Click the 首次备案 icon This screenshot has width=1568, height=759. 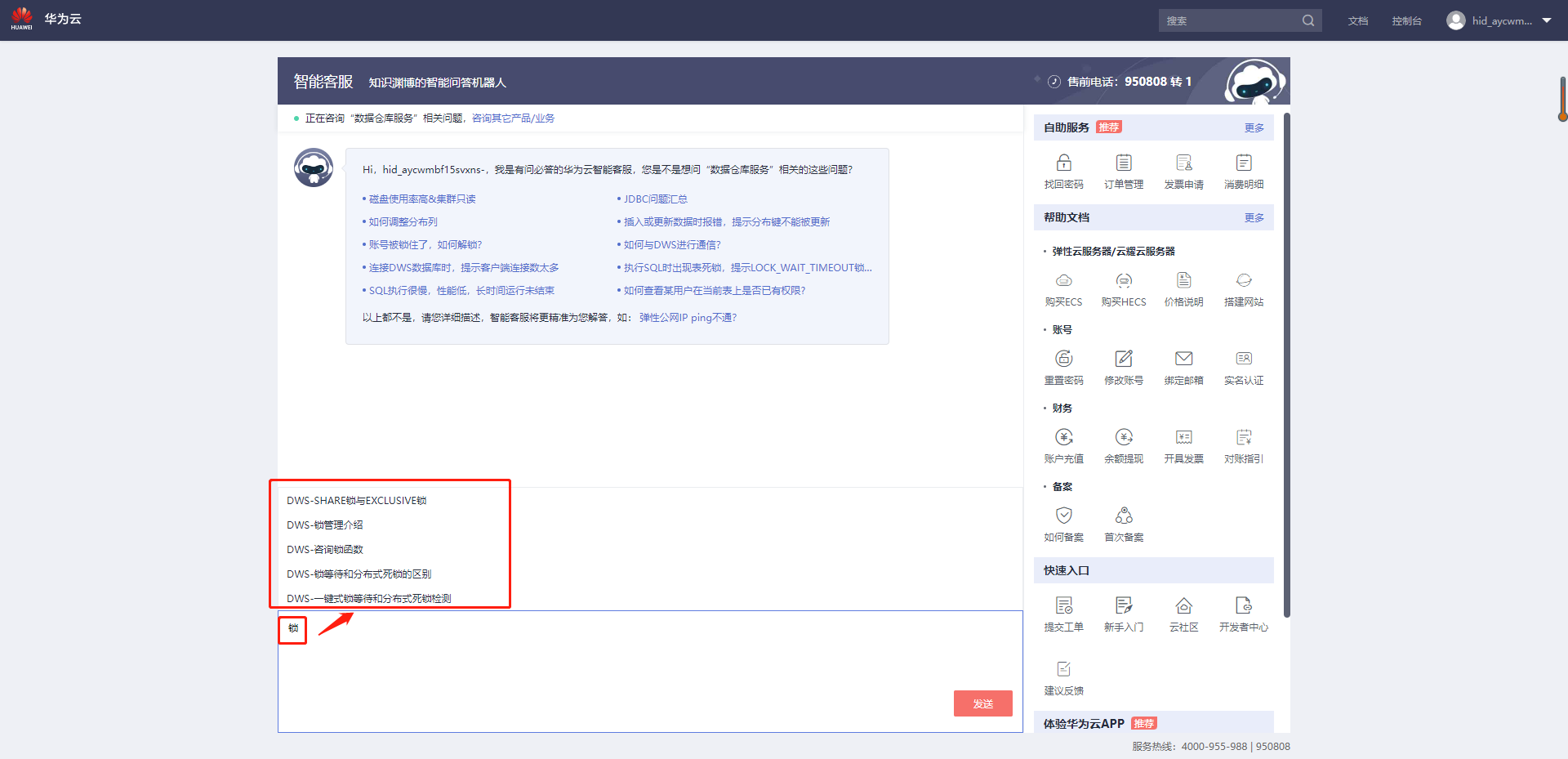(1124, 516)
